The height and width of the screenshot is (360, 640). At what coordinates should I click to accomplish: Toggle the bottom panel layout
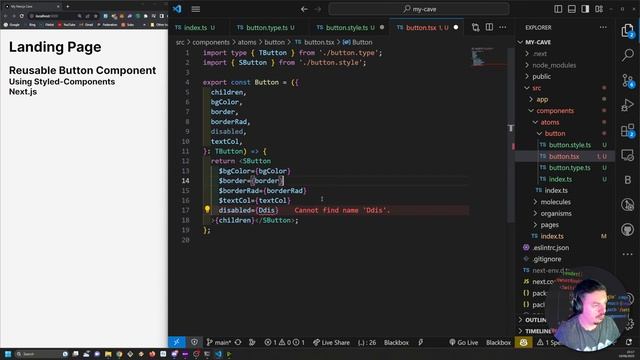tap(571, 9)
